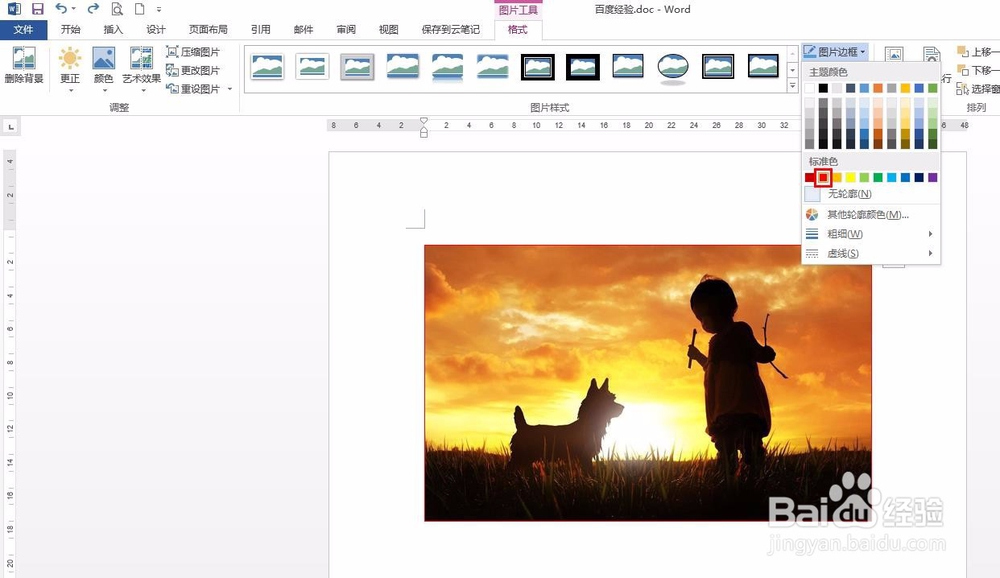Create a new blank document icon
Screen dimensions: 1000x578
139,9
